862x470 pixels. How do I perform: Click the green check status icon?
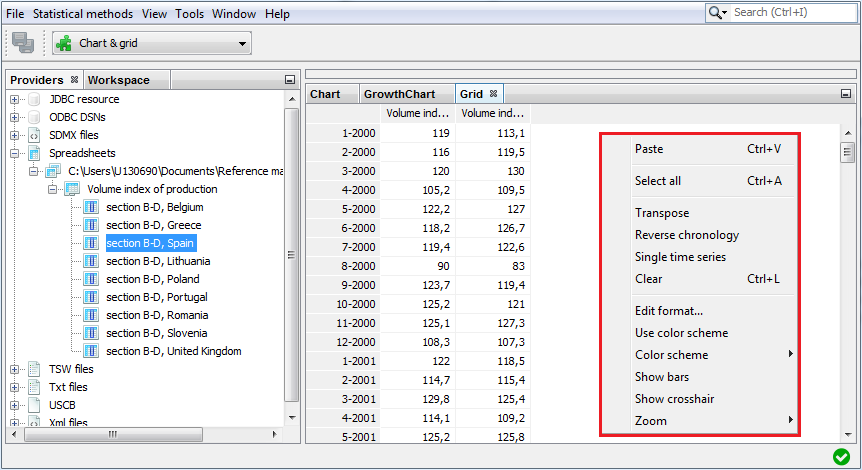[x=841, y=457]
